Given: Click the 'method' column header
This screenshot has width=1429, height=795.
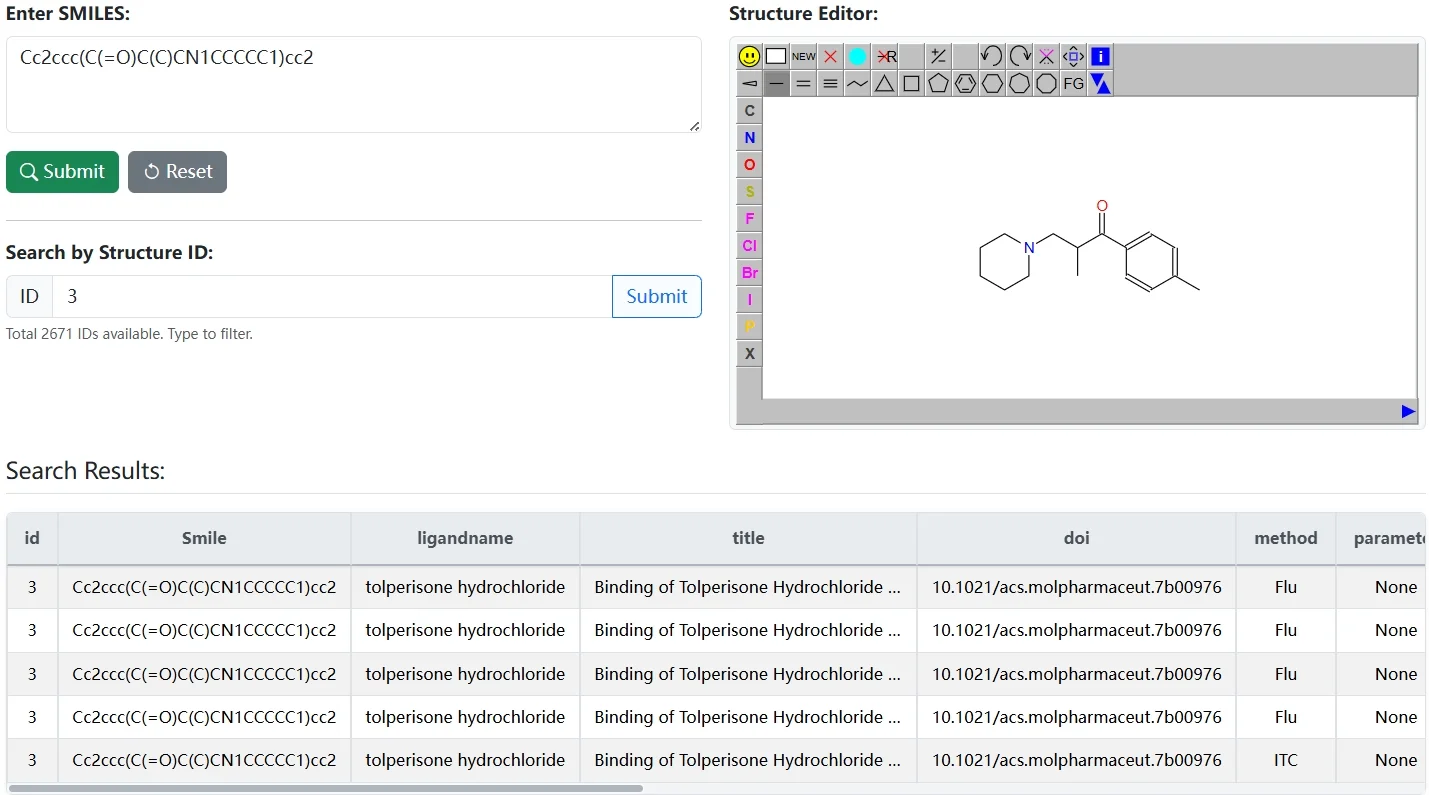Looking at the screenshot, I should point(1286,538).
